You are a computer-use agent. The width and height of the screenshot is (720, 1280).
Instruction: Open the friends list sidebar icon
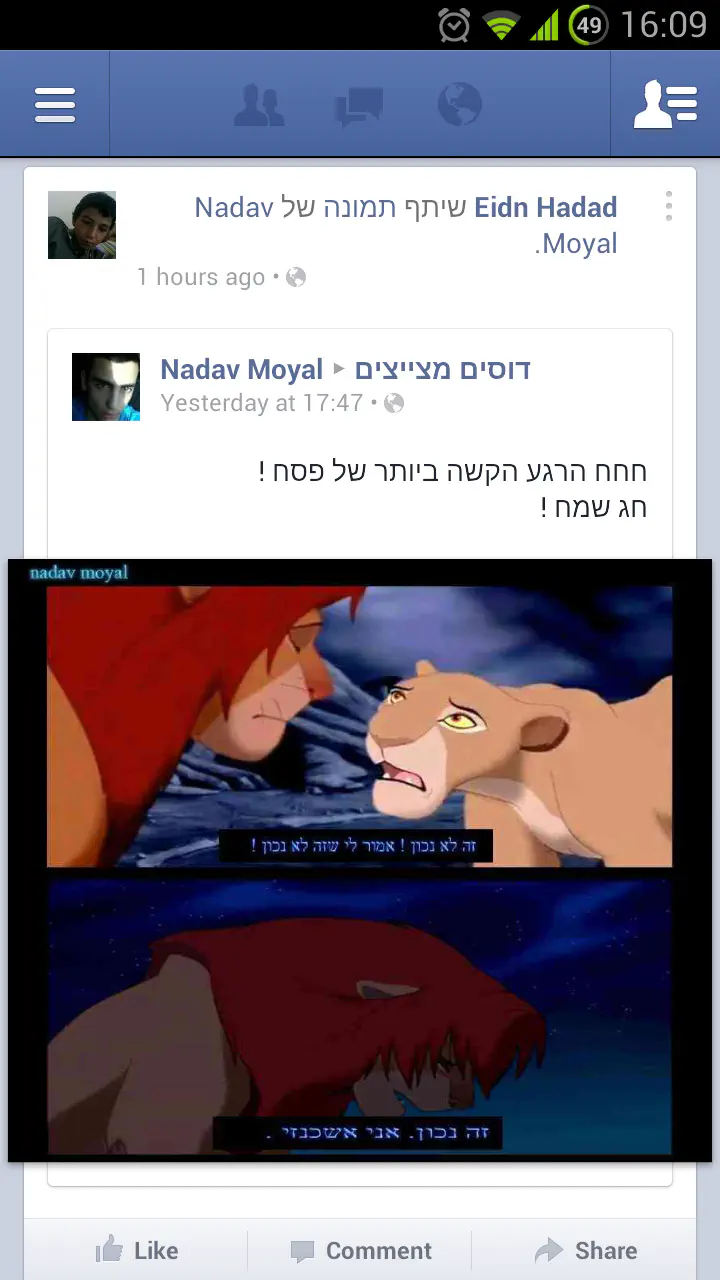click(x=665, y=104)
